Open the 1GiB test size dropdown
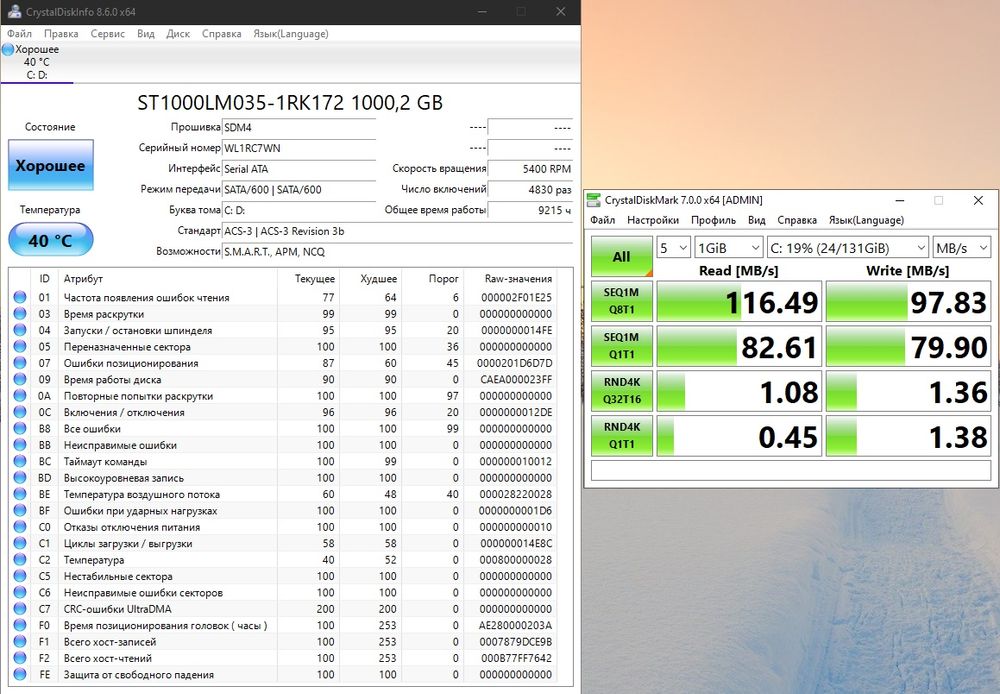Image resolution: width=1000 pixels, height=694 pixels. [728, 247]
